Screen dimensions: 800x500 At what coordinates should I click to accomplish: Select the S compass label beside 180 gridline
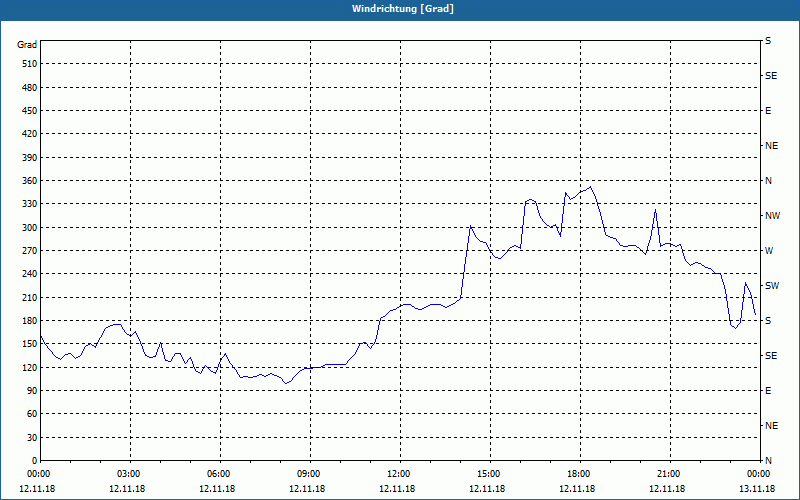[768, 320]
